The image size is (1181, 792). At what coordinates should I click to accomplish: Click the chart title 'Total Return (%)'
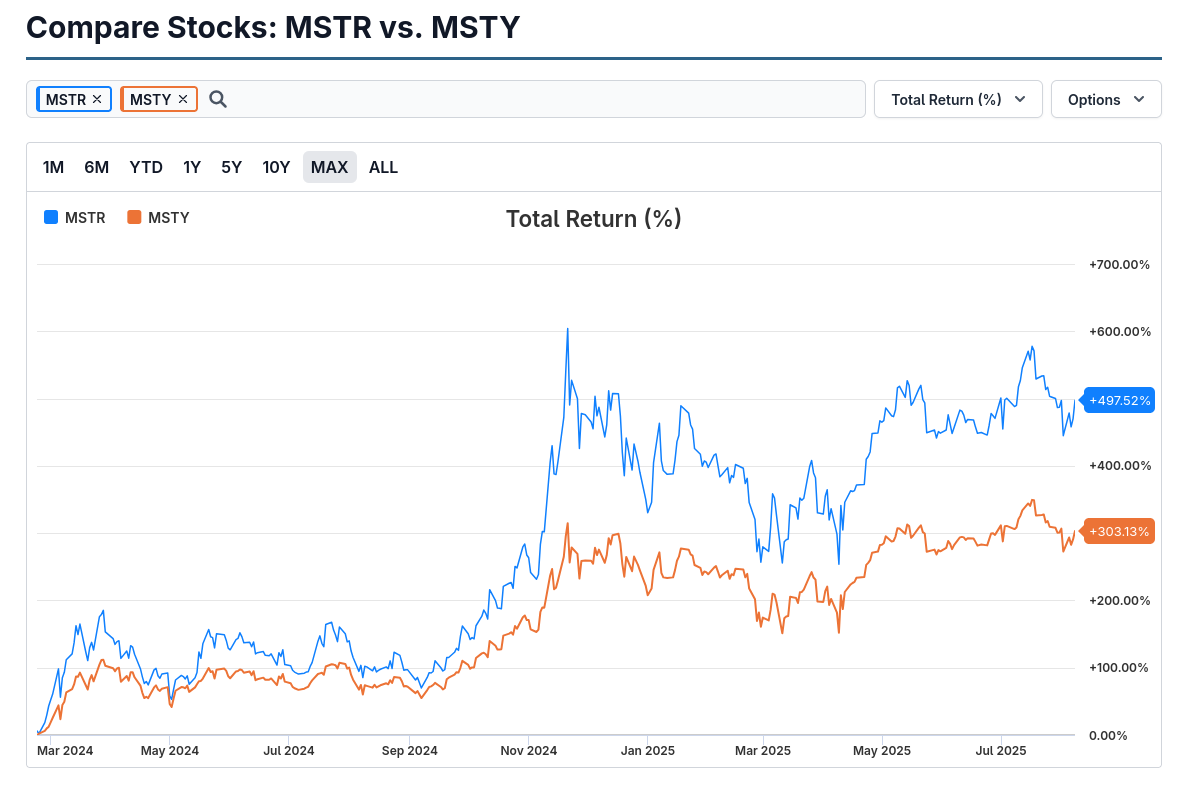tap(594, 218)
